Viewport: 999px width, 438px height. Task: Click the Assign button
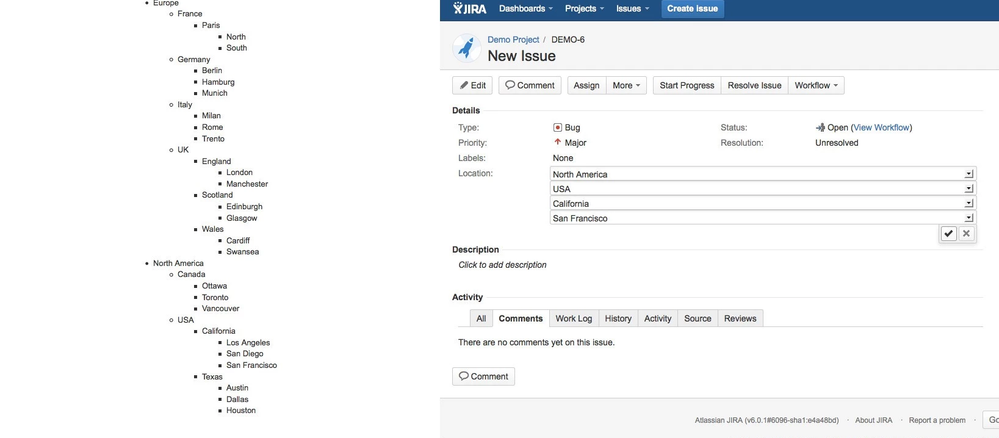pyautogui.click(x=586, y=85)
